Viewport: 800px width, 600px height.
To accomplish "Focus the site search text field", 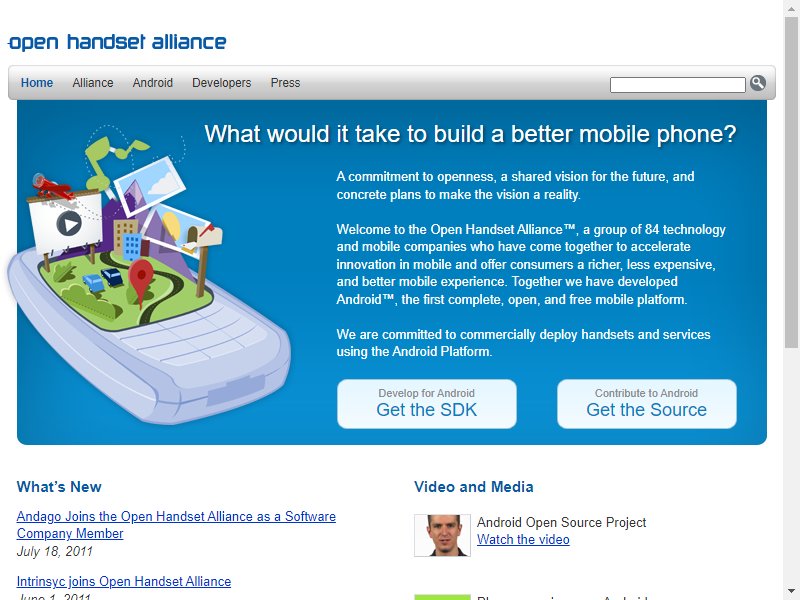I will (678, 85).
